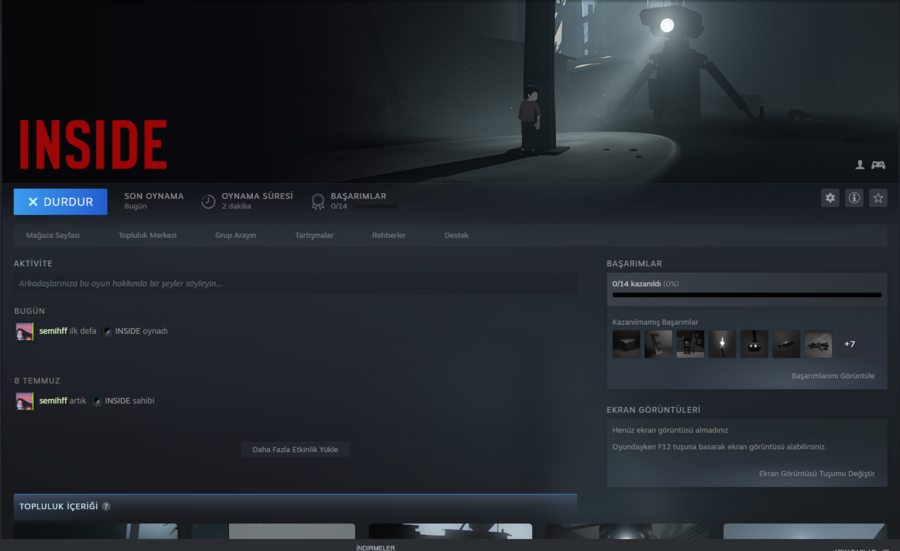Screen dimensions: 900x551
Task: Click the controller support icon
Action: (x=878, y=165)
